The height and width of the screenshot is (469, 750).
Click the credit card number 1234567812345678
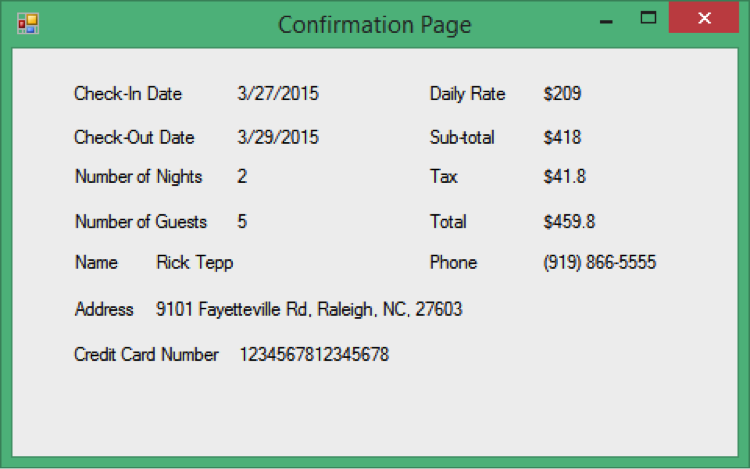pyautogui.click(x=314, y=354)
